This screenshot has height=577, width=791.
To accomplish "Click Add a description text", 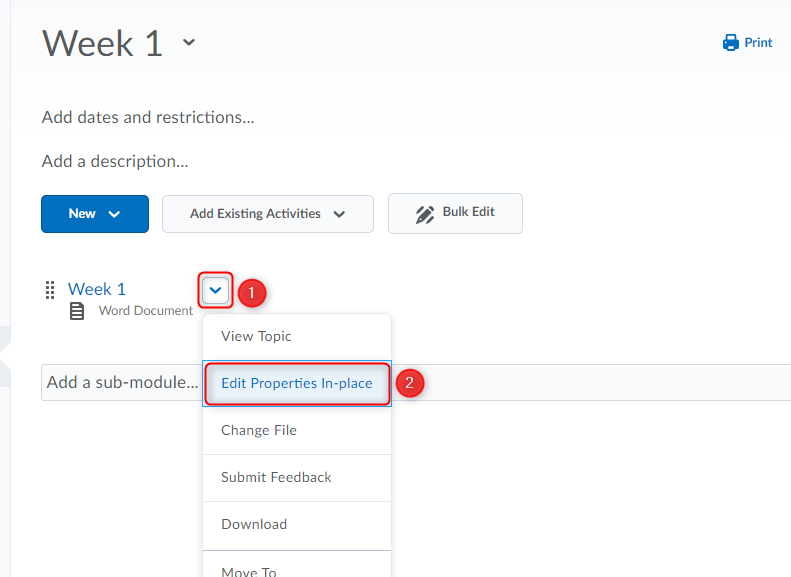I will pyautogui.click(x=115, y=161).
